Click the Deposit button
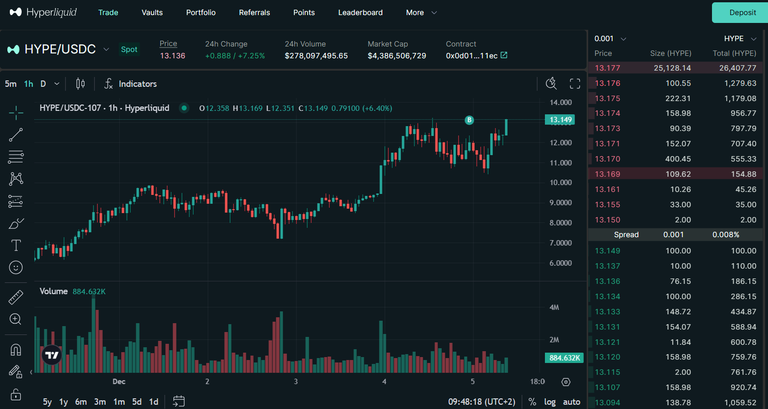The height and width of the screenshot is (409, 768). click(742, 13)
